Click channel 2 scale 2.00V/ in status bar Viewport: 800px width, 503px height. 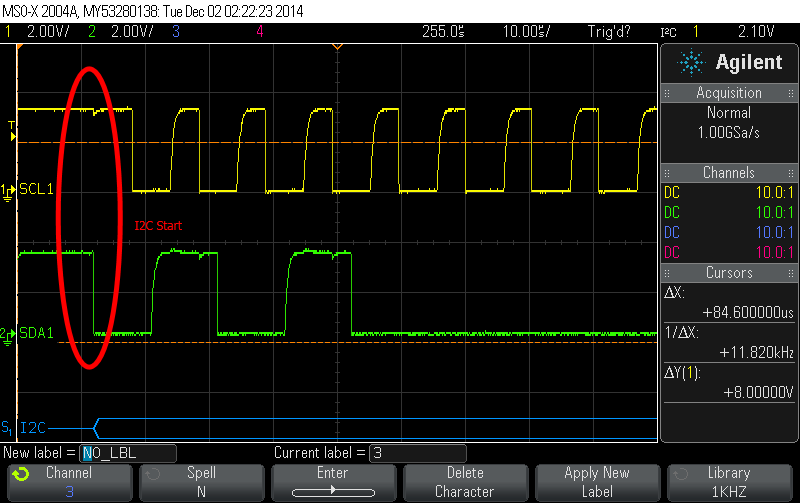pyautogui.click(x=132, y=32)
